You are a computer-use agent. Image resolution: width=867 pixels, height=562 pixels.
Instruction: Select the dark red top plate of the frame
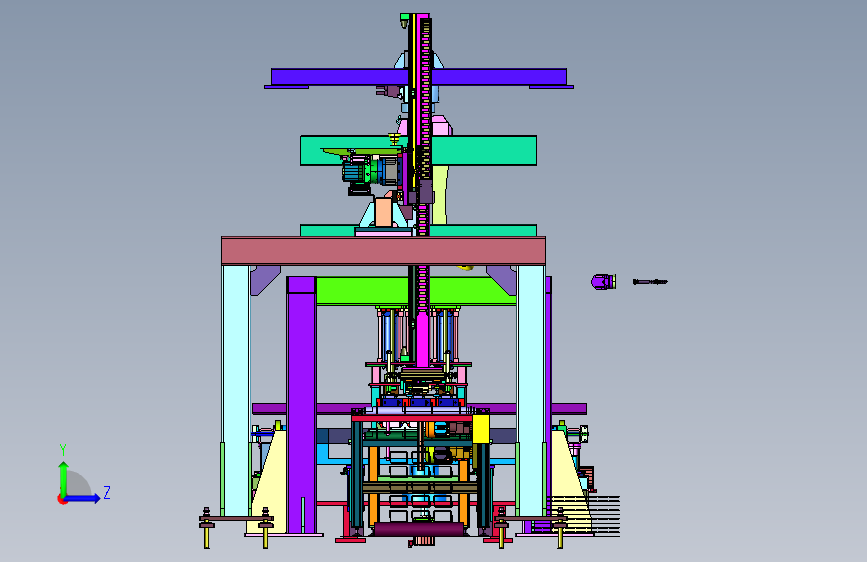click(383, 251)
